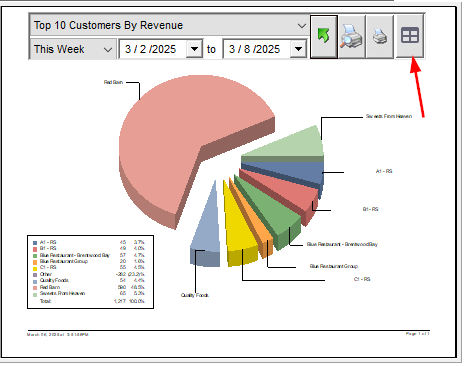Click the 'Total' row in the legend
Viewport: 472px width, 366px height.
tap(92, 301)
